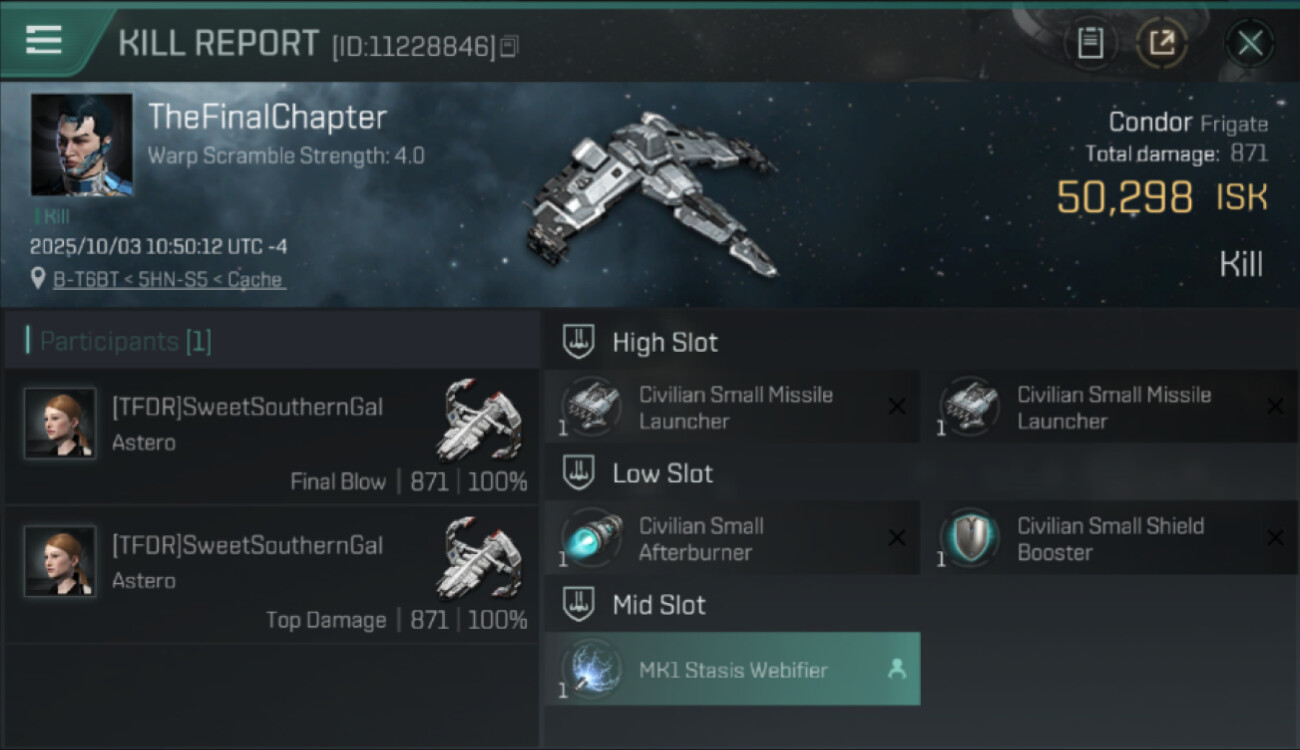Open the B-T6BT location link
Screen dimensions: 1300x750
point(168,279)
